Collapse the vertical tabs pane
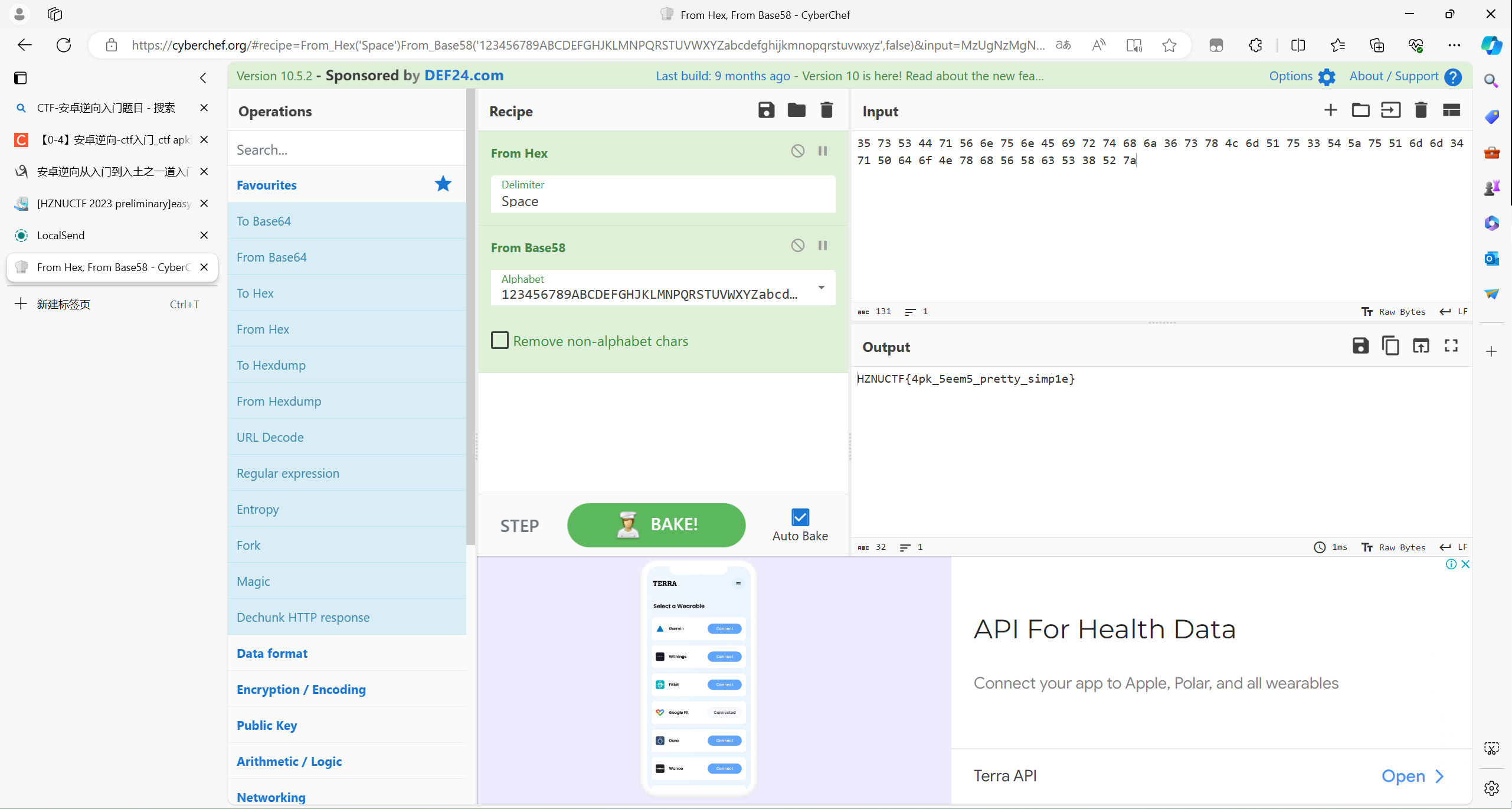 click(203, 78)
